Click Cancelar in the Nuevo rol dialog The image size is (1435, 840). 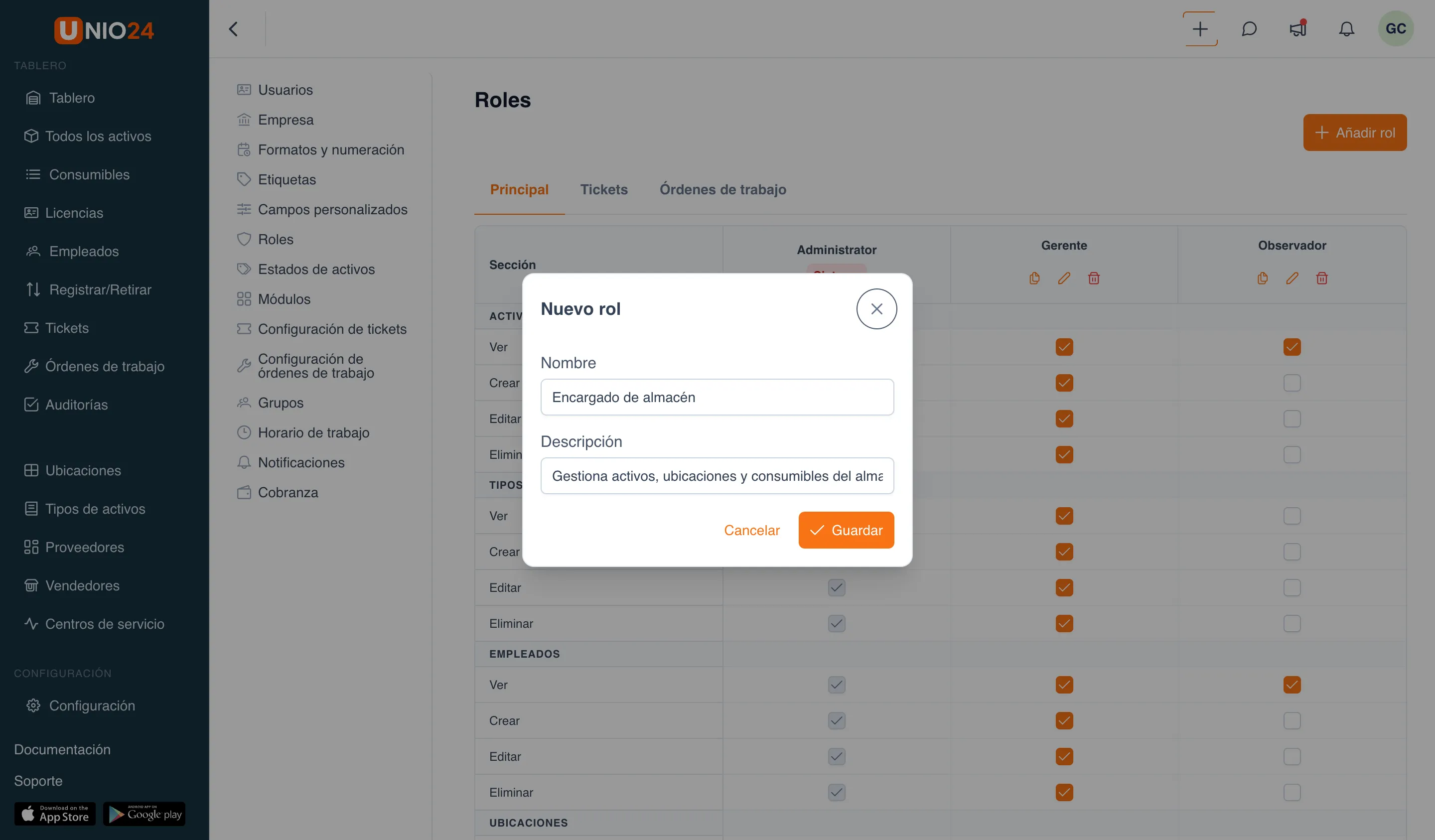click(751, 530)
